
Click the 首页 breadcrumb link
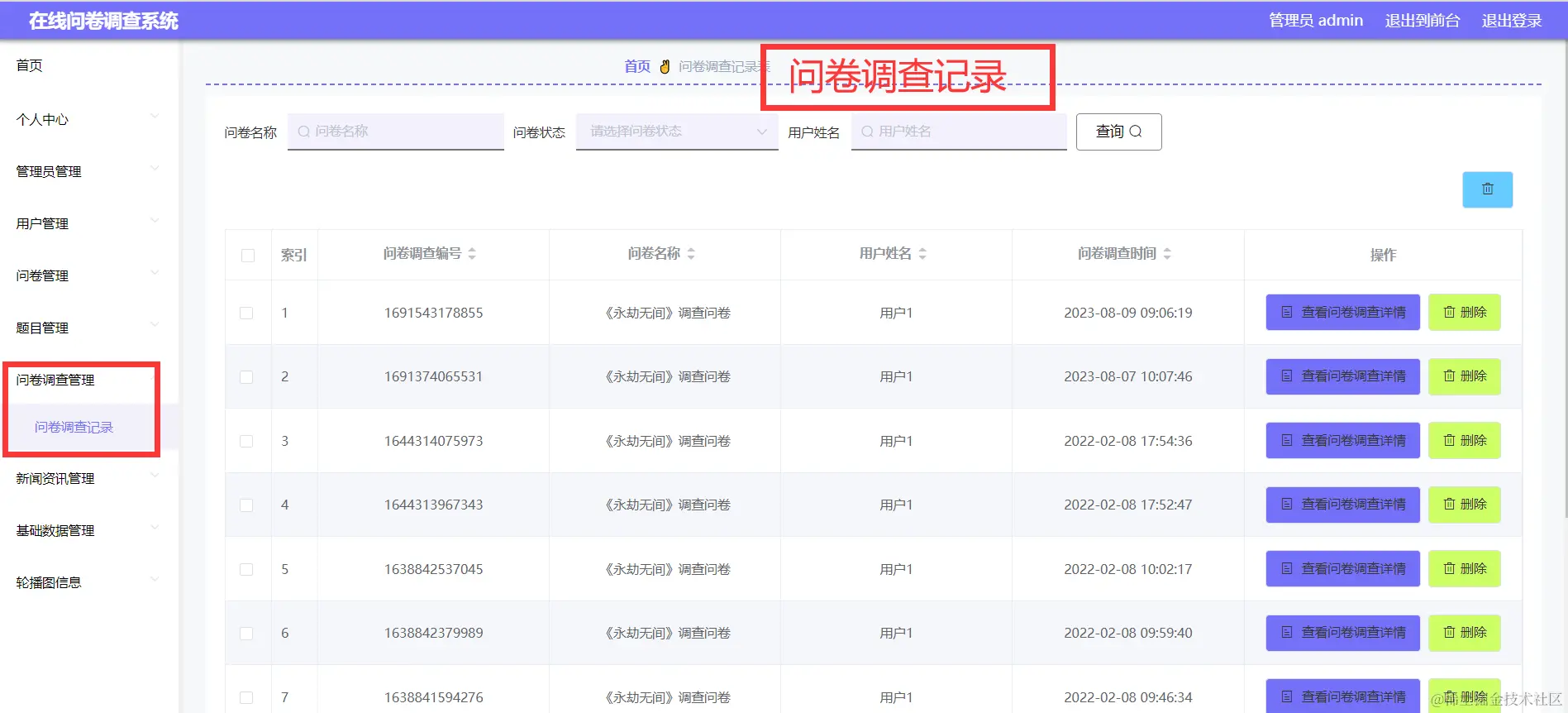[637, 66]
